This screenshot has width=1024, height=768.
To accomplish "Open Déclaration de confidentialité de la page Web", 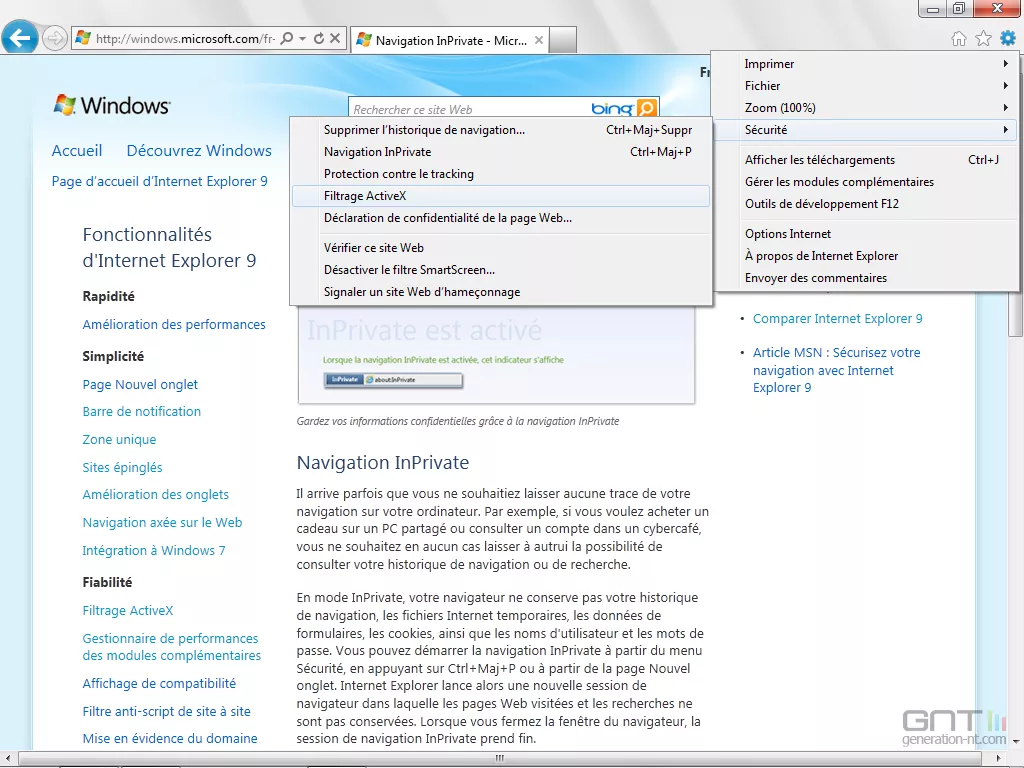I will click(501, 218).
